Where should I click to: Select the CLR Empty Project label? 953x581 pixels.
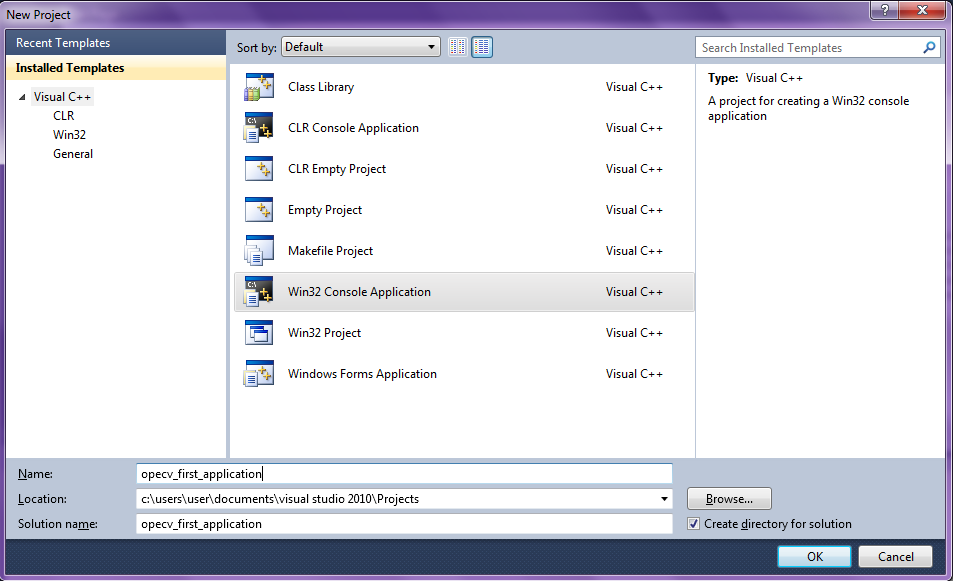(337, 169)
